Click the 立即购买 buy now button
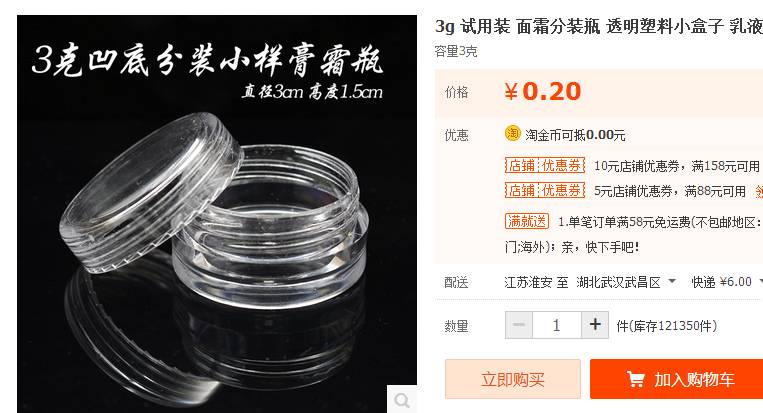 click(x=513, y=379)
